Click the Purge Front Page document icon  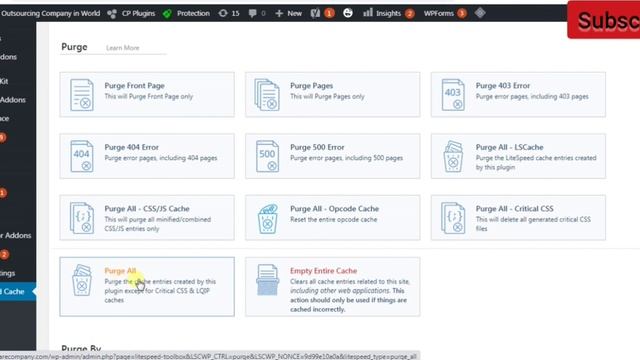[82, 95]
